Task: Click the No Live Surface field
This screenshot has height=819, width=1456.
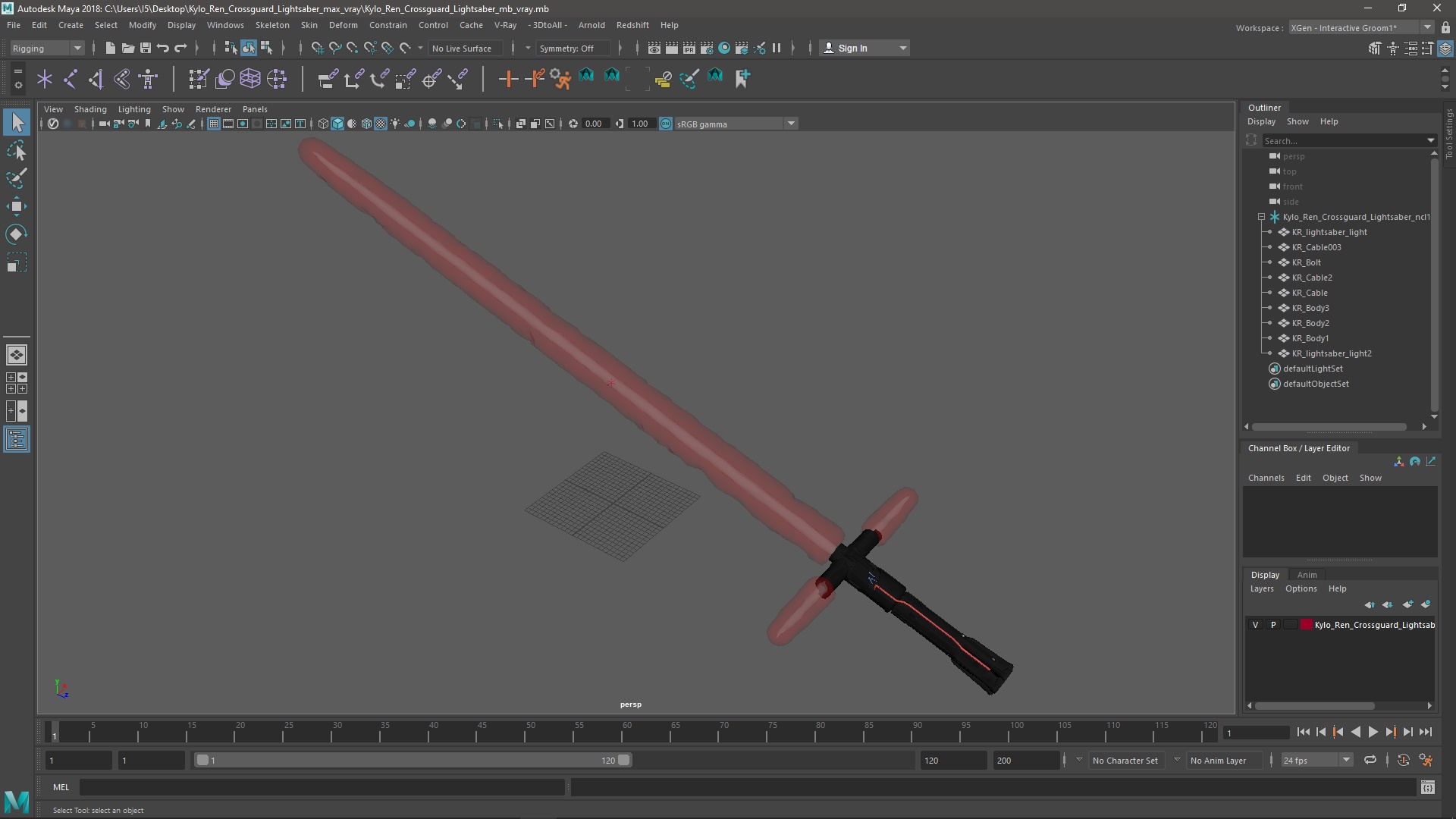Action: pyautogui.click(x=464, y=48)
